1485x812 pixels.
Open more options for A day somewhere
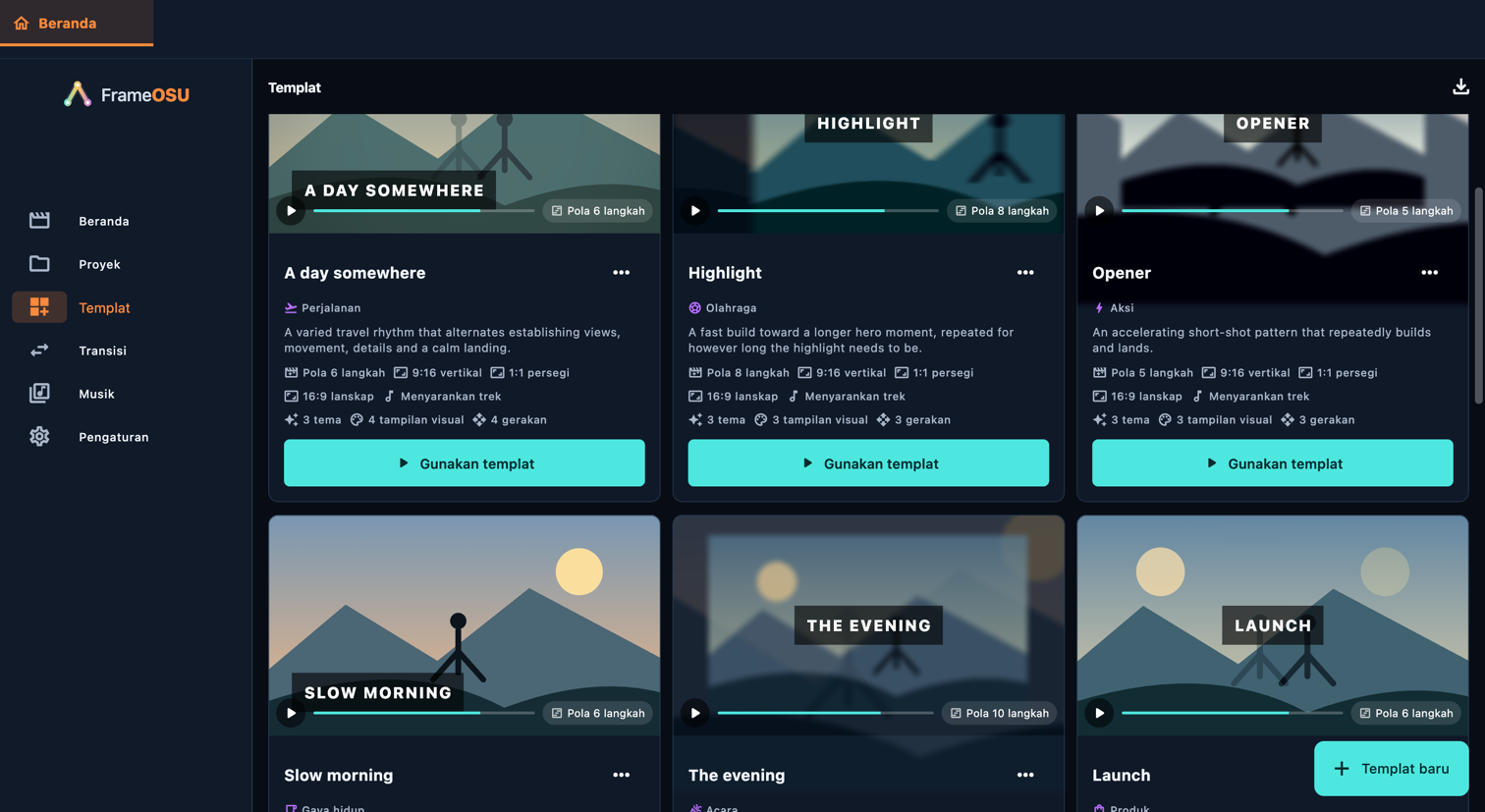pos(622,273)
